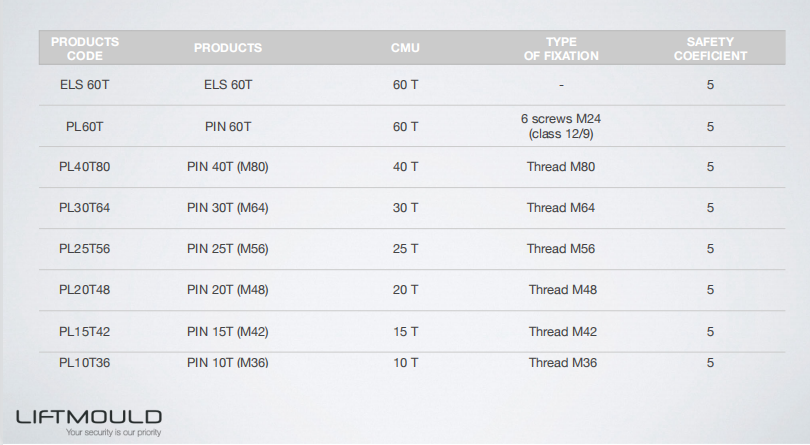Click the PL10T36 product code
Screen dimensions: 810x445
tap(85, 362)
